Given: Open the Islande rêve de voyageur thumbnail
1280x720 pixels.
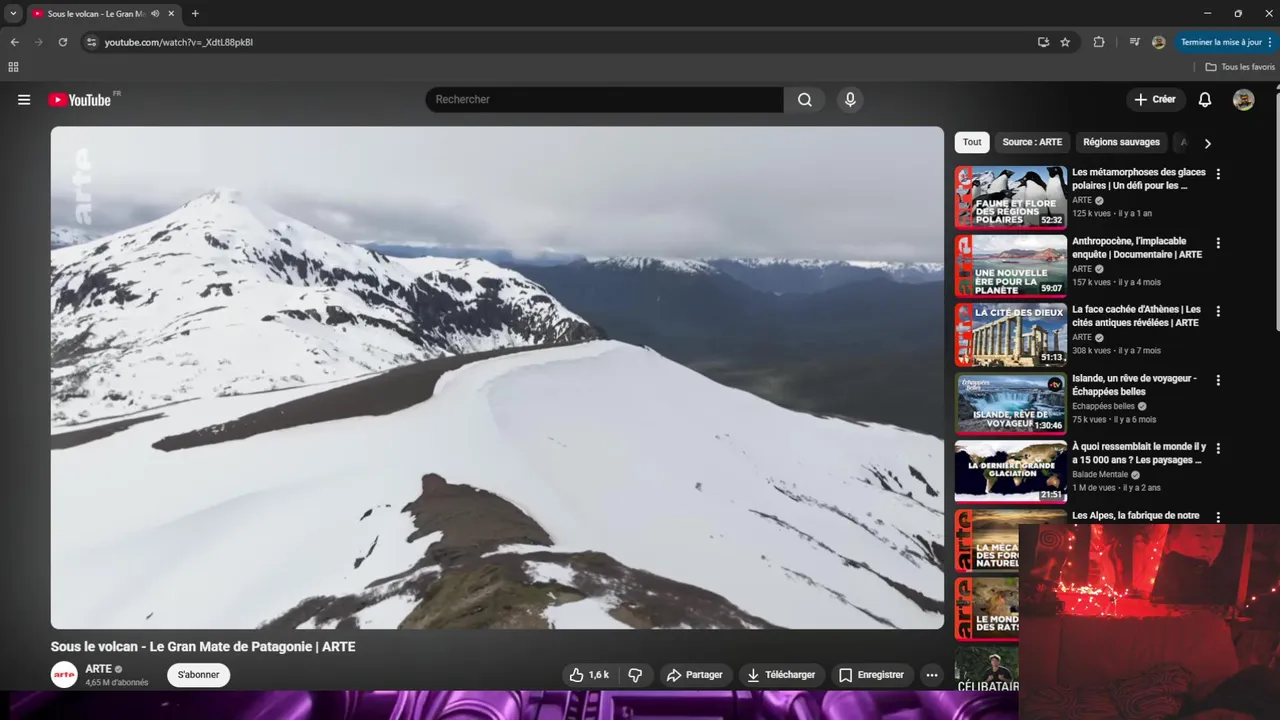Looking at the screenshot, I should [1011, 403].
